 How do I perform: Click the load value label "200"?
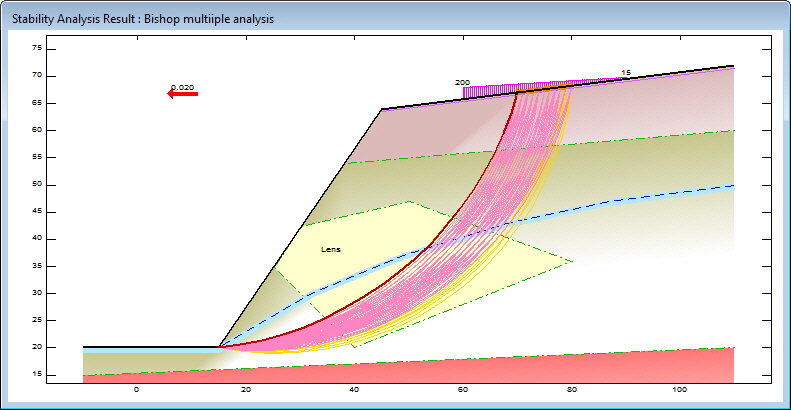point(462,82)
